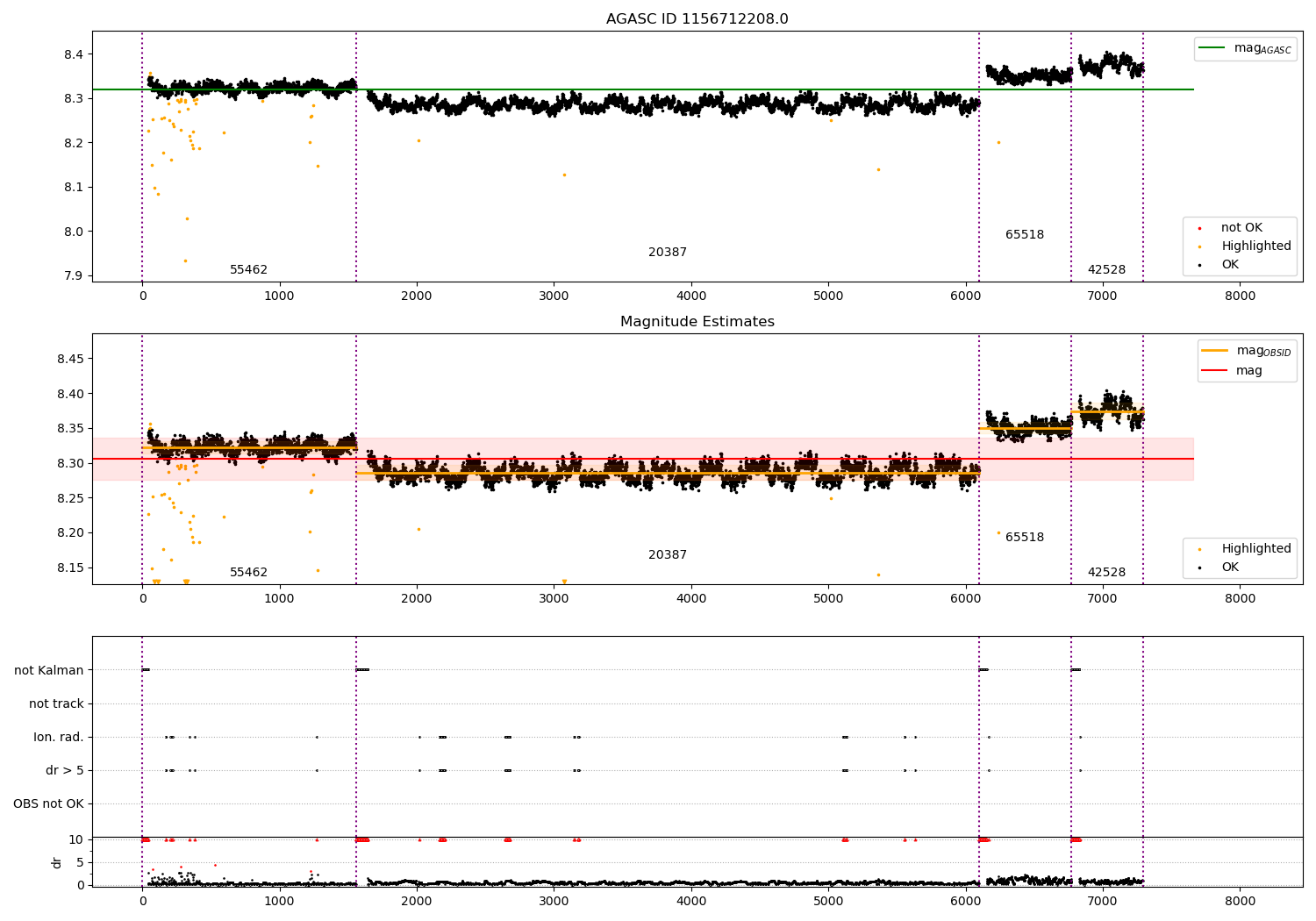Select the red 'mag' legend entry in middle plot
Image resolution: width=1316 pixels, height=921 pixels.
(x=1233, y=371)
